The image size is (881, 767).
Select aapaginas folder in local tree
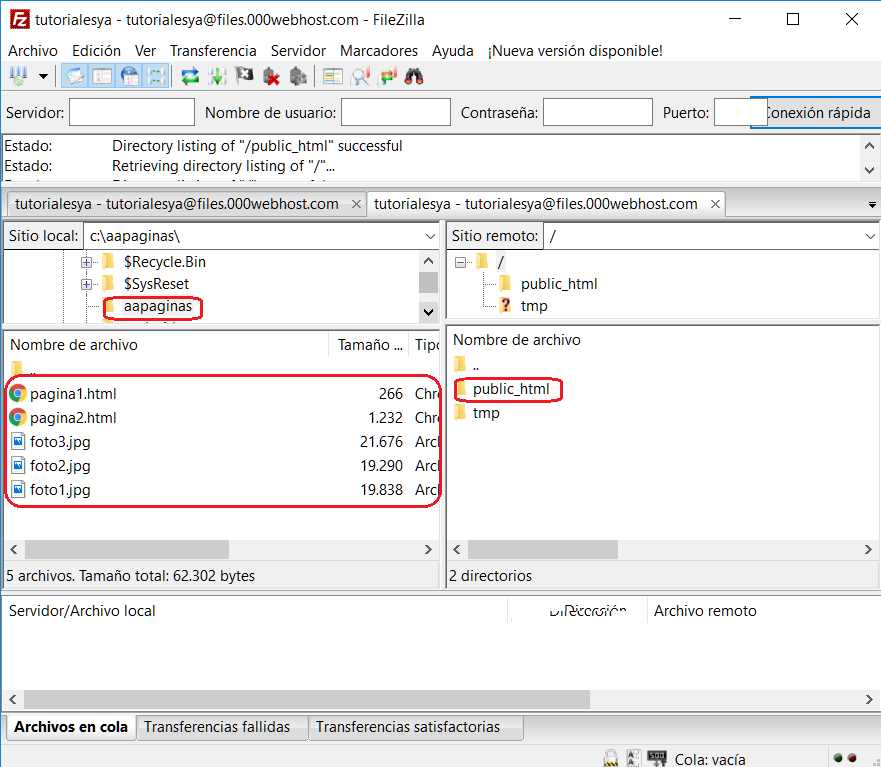pyautogui.click(x=157, y=306)
